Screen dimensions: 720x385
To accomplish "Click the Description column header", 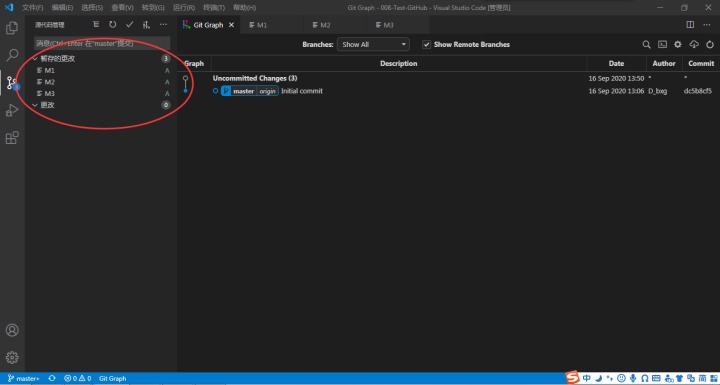I will pos(399,63).
